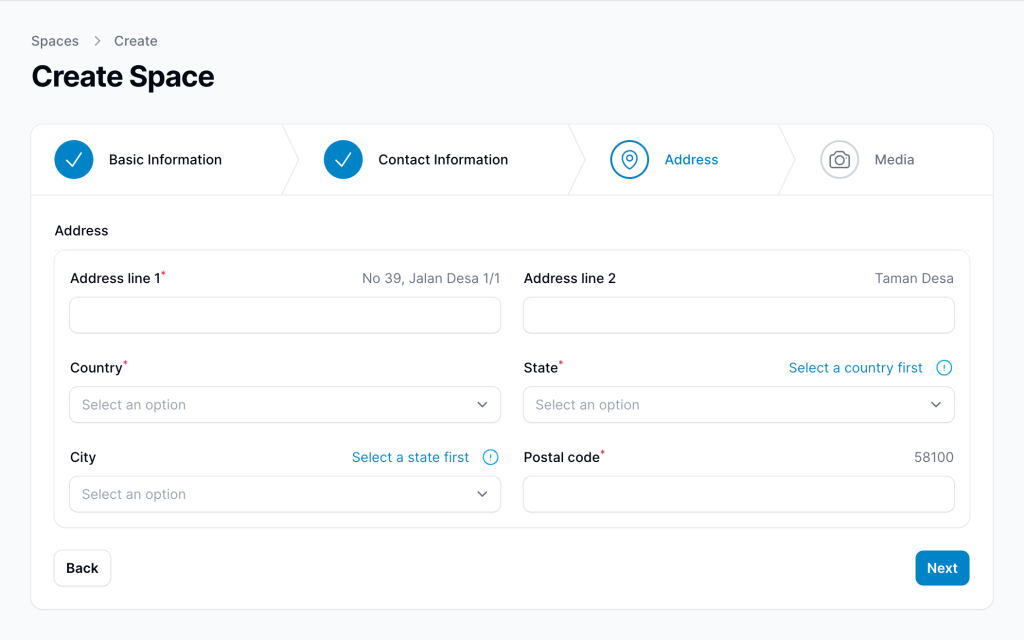The image size is (1024, 640).
Task: Click the State dropdown chevron arrow
Action: tap(936, 405)
